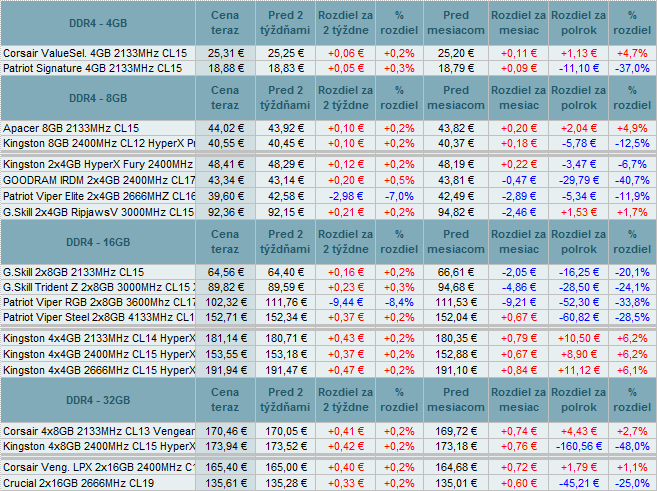Screen dimensions: 657x491
Task: Click the Patriot Viper Elite 2x4GB 2666MHZ row name
Action: point(98,196)
